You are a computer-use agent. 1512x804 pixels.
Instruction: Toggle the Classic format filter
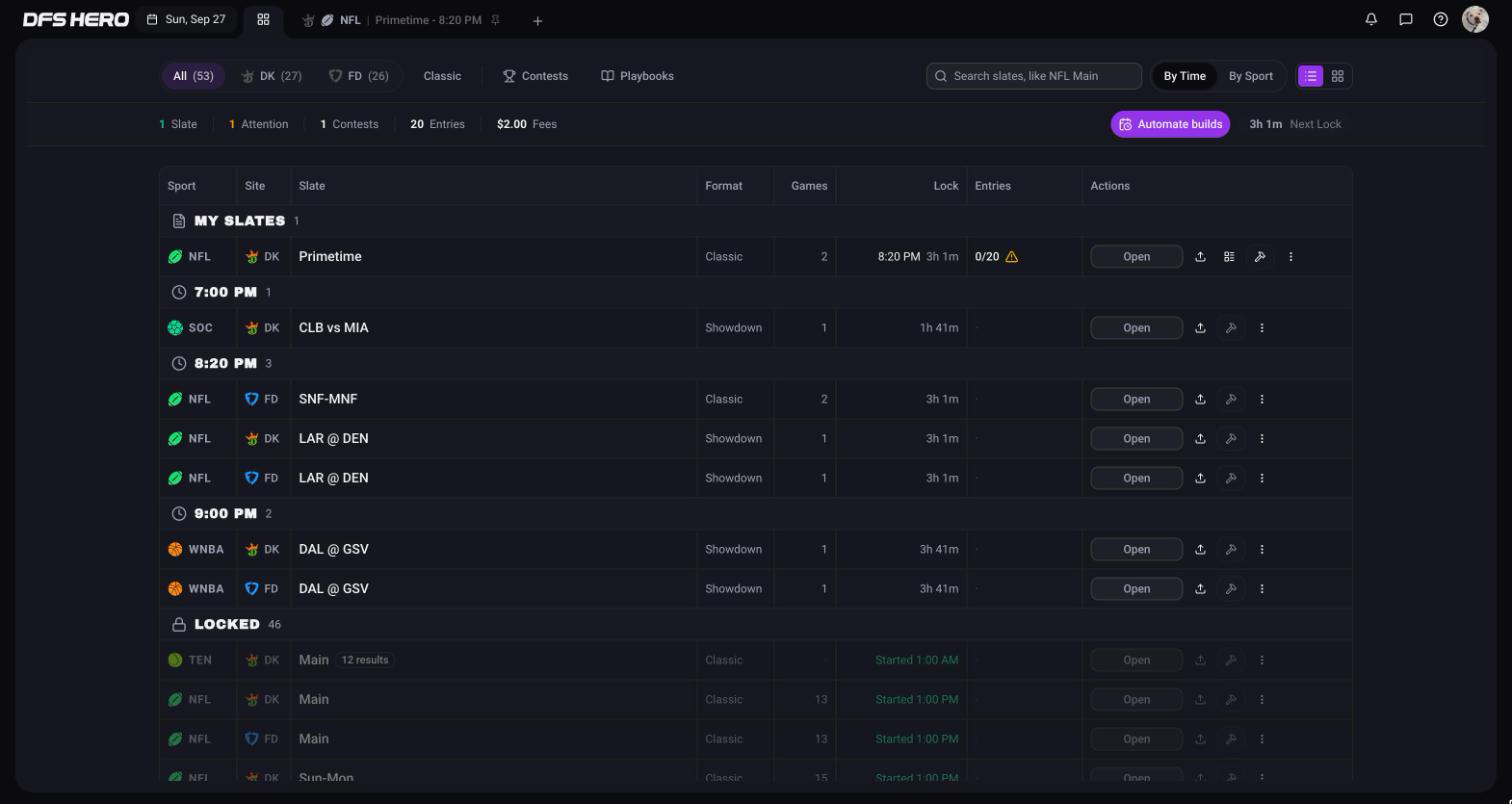coord(442,76)
